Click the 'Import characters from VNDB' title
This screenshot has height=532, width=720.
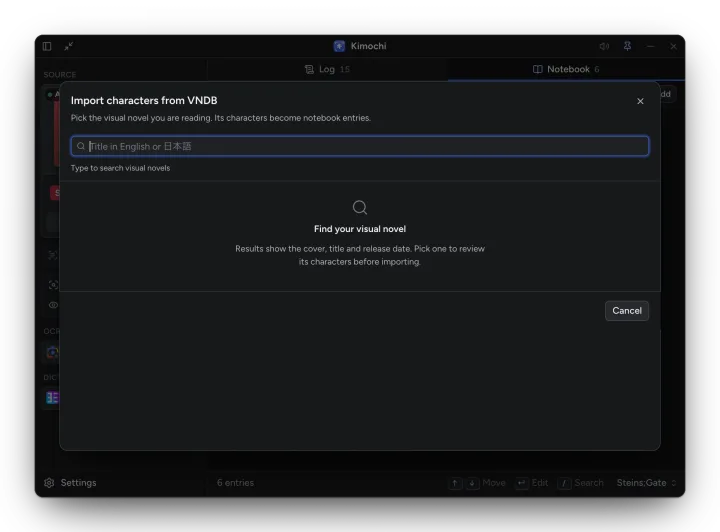pyautogui.click(x=144, y=100)
